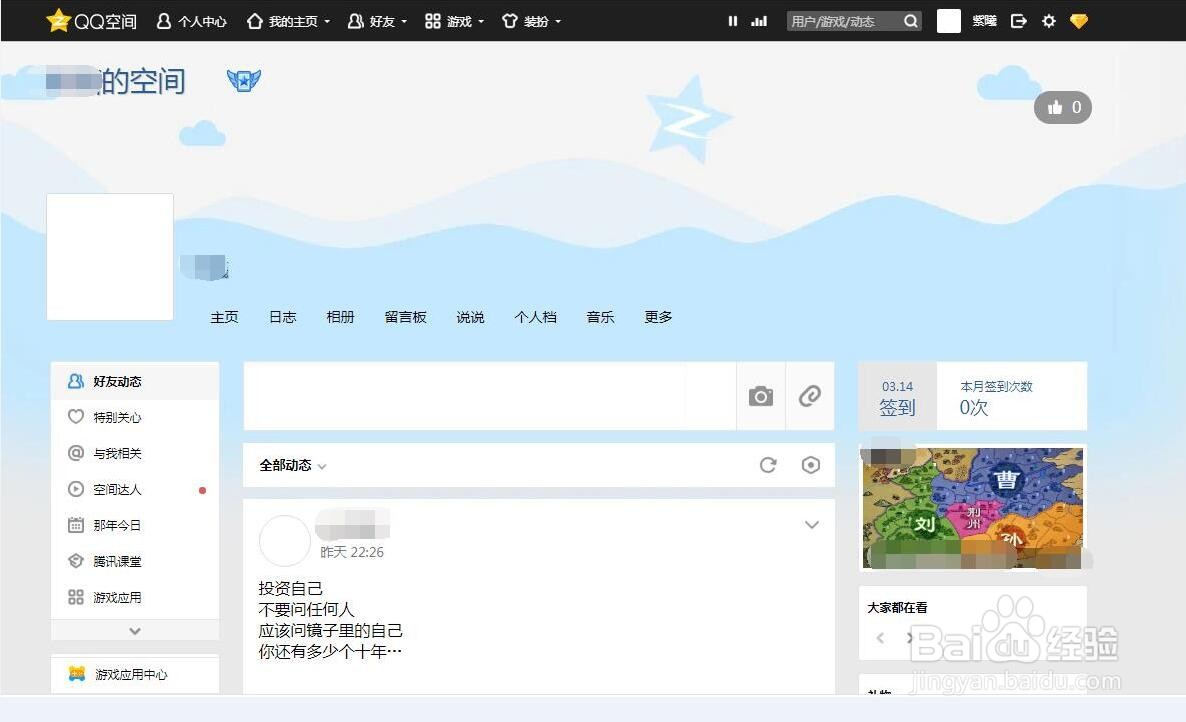The height and width of the screenshot is (722, 1186).
Task: Open the 我的主页 dropdown menu
Action: coord(288,21)
